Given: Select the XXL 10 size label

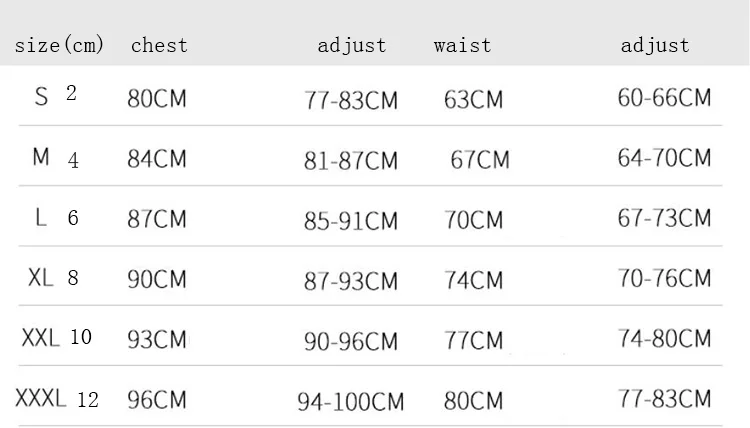Looking at the screenshot, I should click(x=56, y=338).
